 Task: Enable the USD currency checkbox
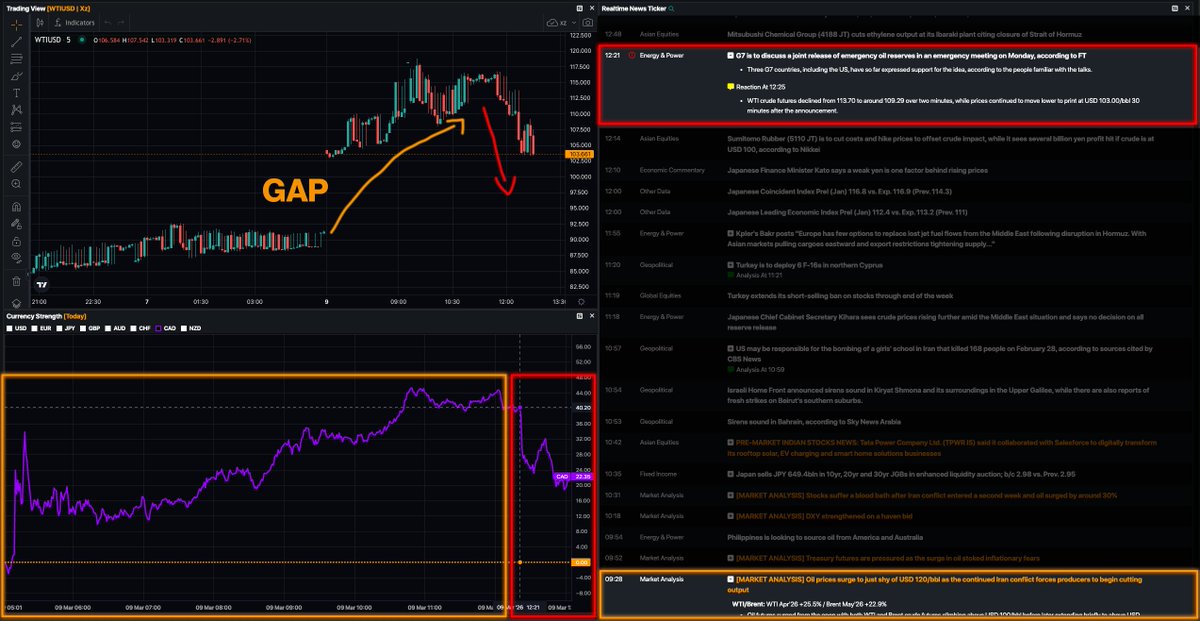tap(10, 328)
